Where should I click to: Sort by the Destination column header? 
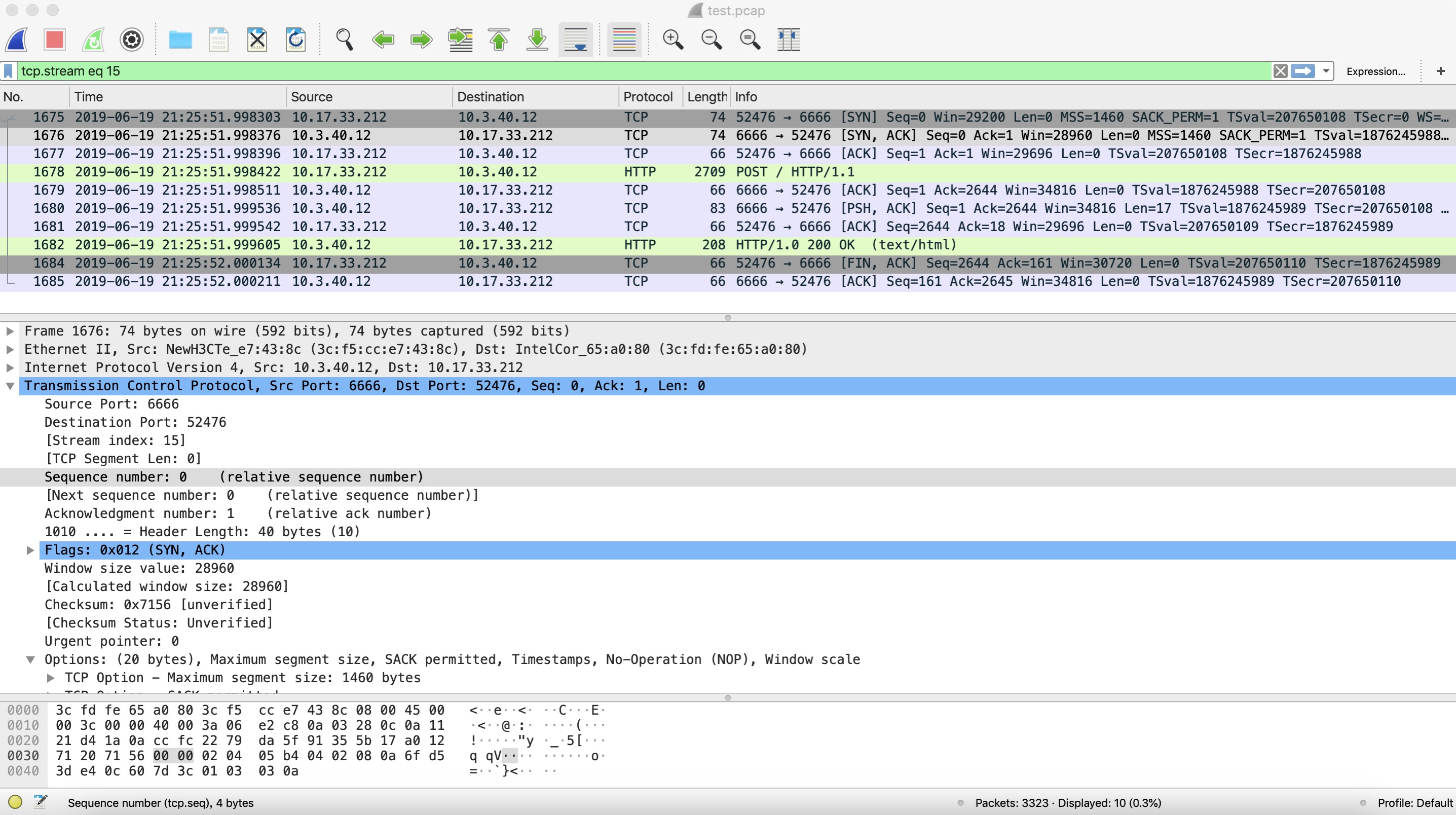pyautogui.click(x=490, y=97)
